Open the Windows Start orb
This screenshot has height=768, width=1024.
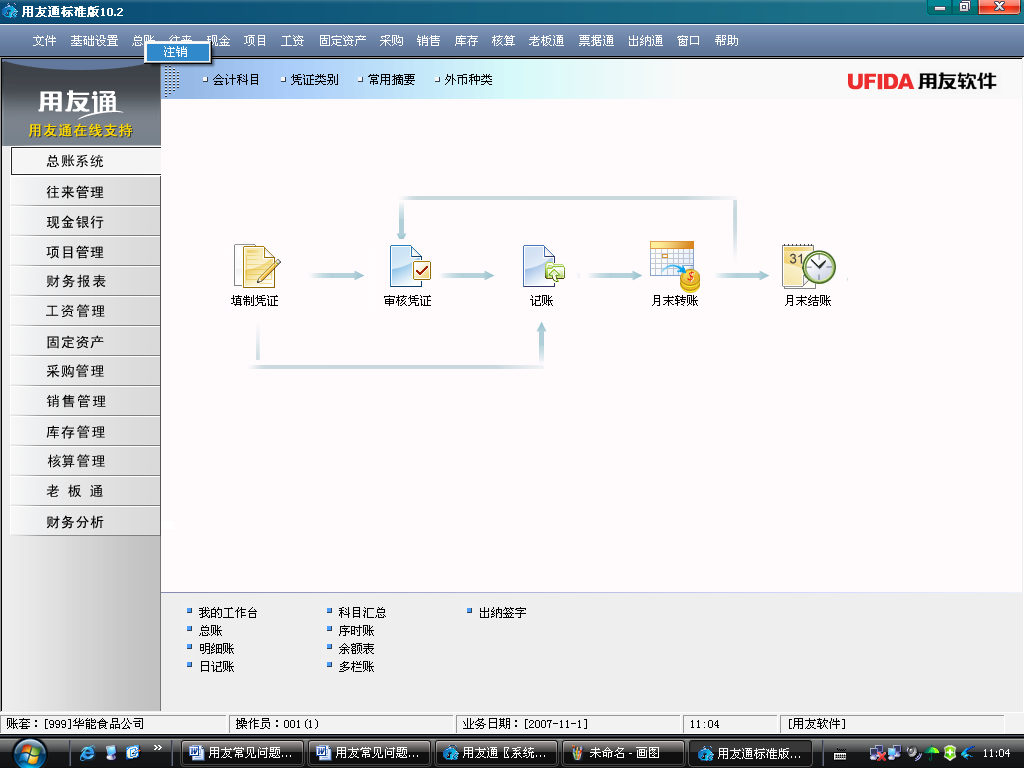(30, 753)
